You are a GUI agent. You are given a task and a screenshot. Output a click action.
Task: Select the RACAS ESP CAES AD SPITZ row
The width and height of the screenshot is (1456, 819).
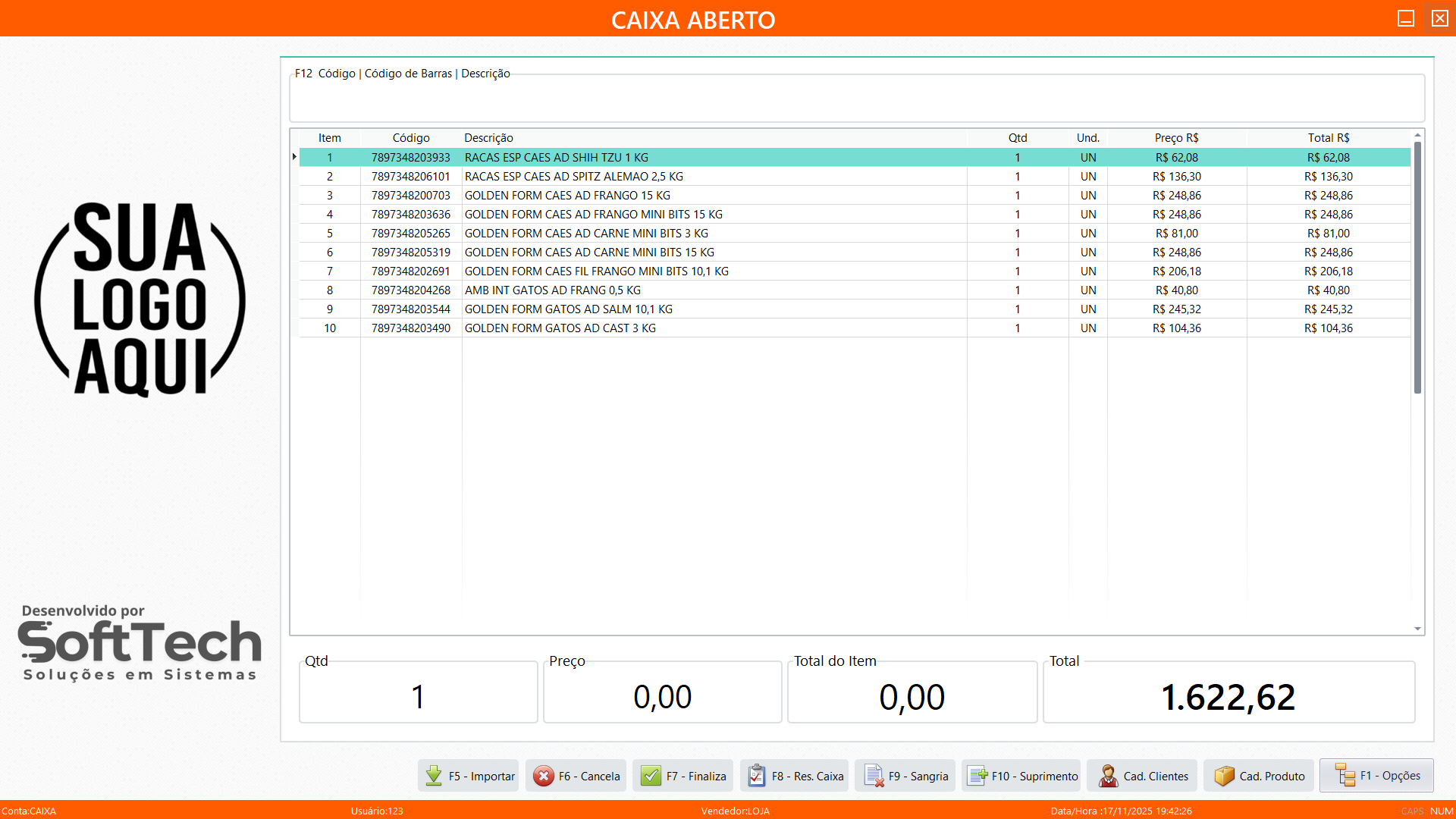click(682, 176)
